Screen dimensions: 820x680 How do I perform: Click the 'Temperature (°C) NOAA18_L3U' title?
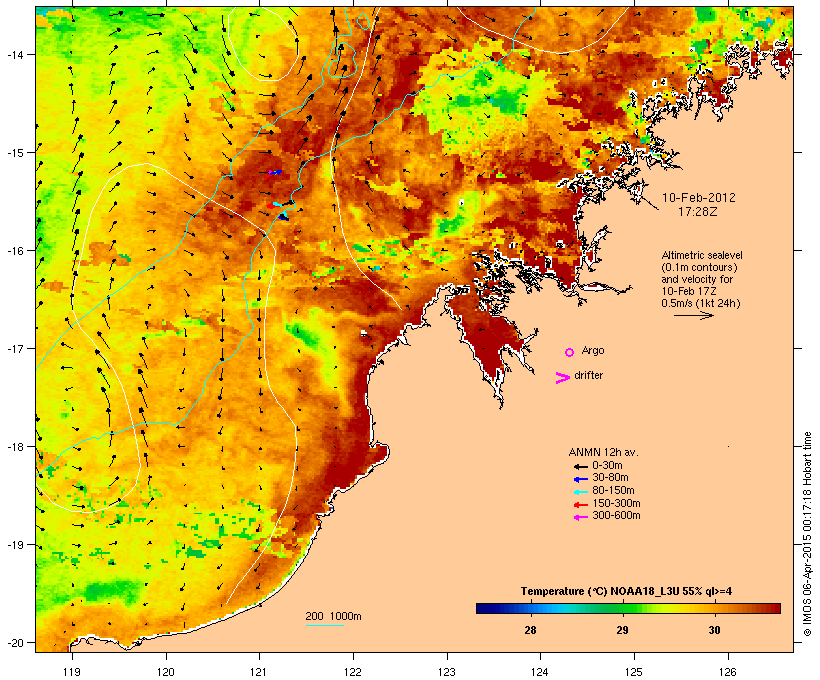pyautogui.click(x=595, y=591)
